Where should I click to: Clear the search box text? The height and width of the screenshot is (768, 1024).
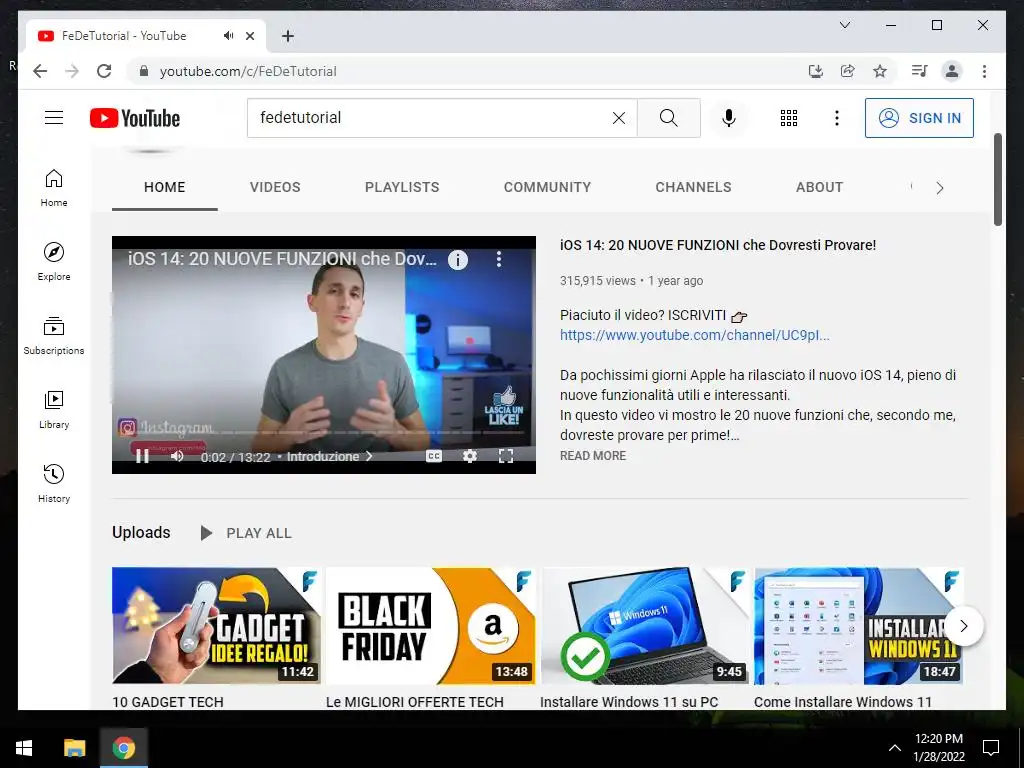(618, 118)
